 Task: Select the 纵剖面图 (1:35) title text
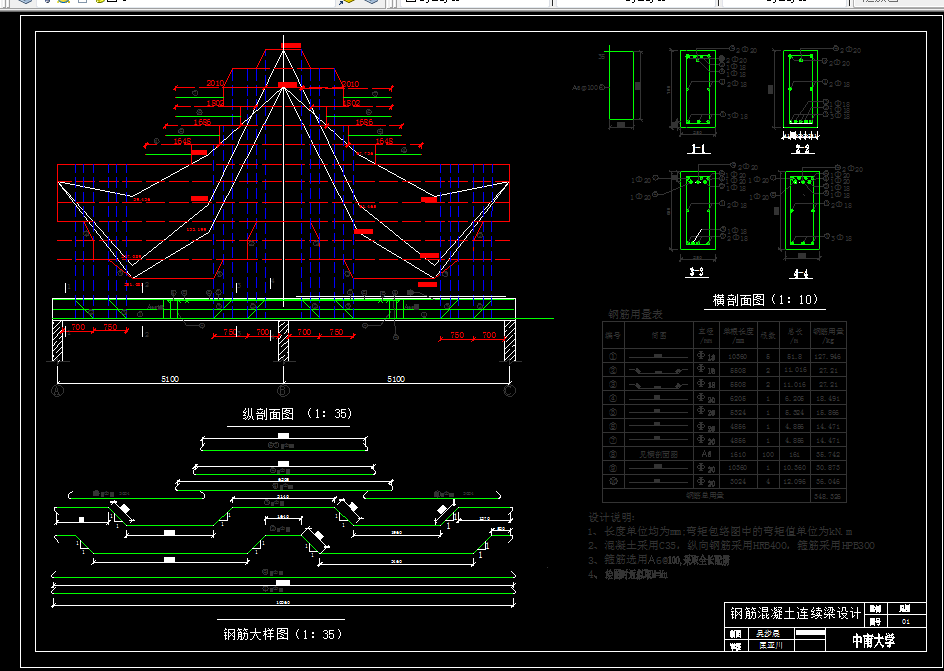[297, 414]
